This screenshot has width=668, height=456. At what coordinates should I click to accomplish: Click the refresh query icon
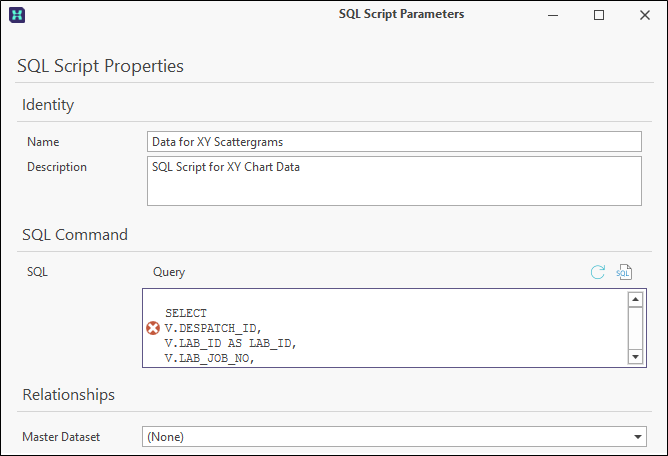point(598,272)
